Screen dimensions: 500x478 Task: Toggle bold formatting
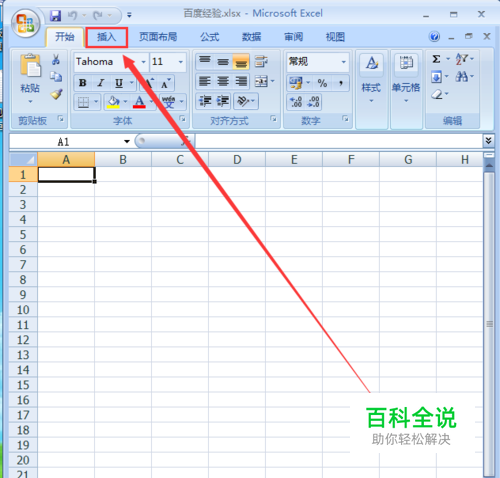(x=83, y=83)
